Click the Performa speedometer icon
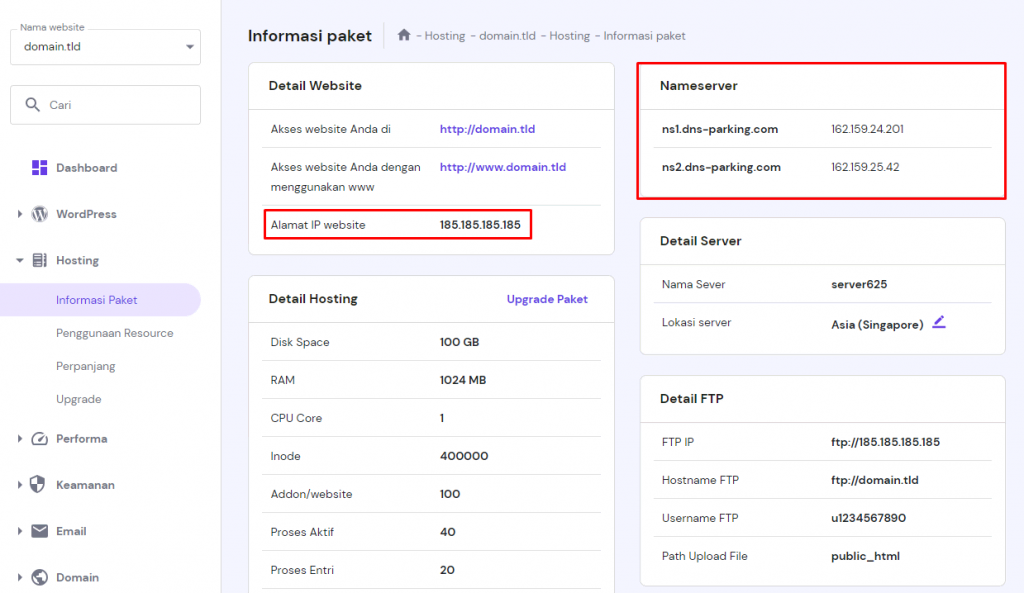 tap(40, 439)
